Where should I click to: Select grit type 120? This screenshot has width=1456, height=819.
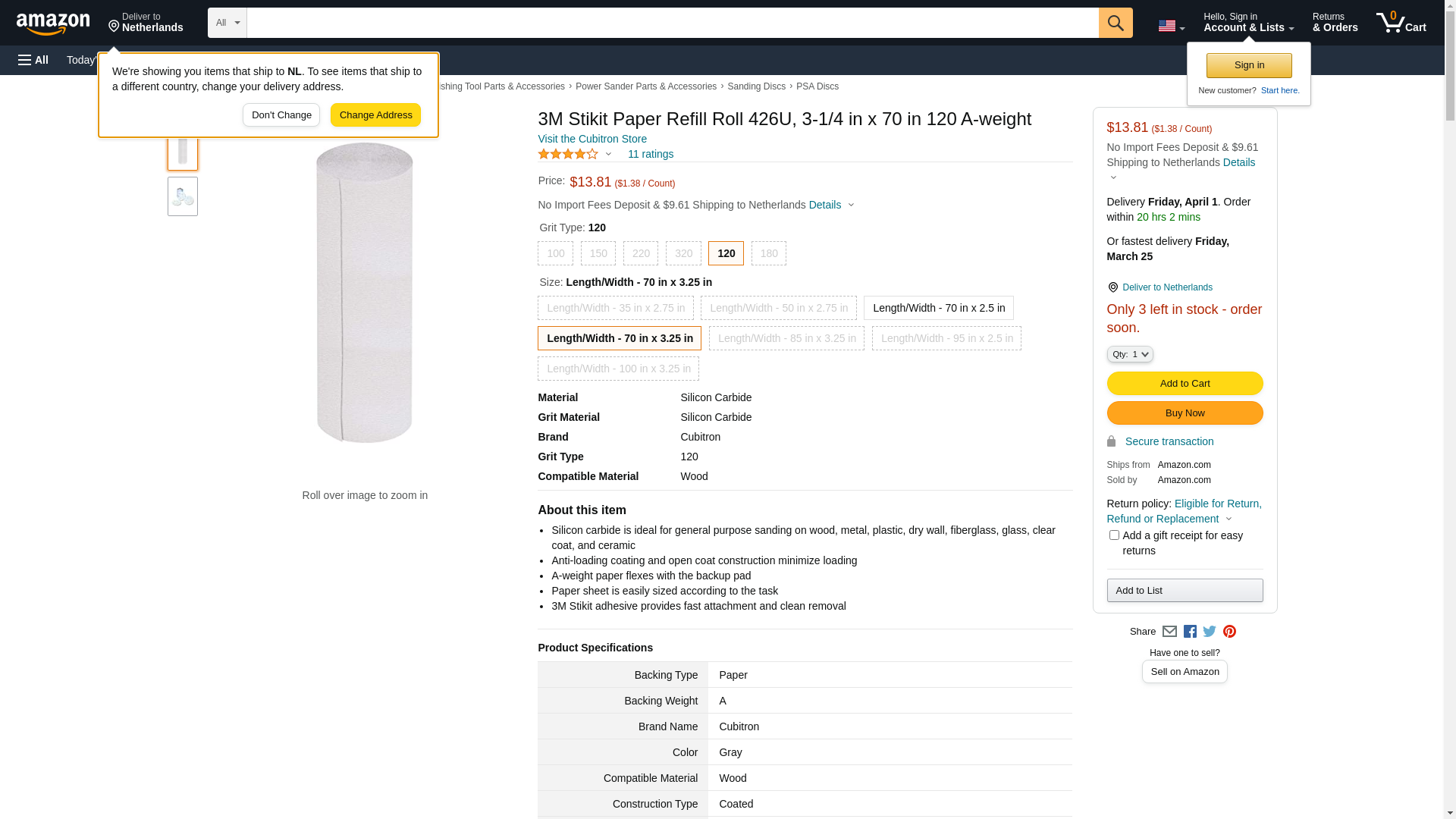pos(726,253)
